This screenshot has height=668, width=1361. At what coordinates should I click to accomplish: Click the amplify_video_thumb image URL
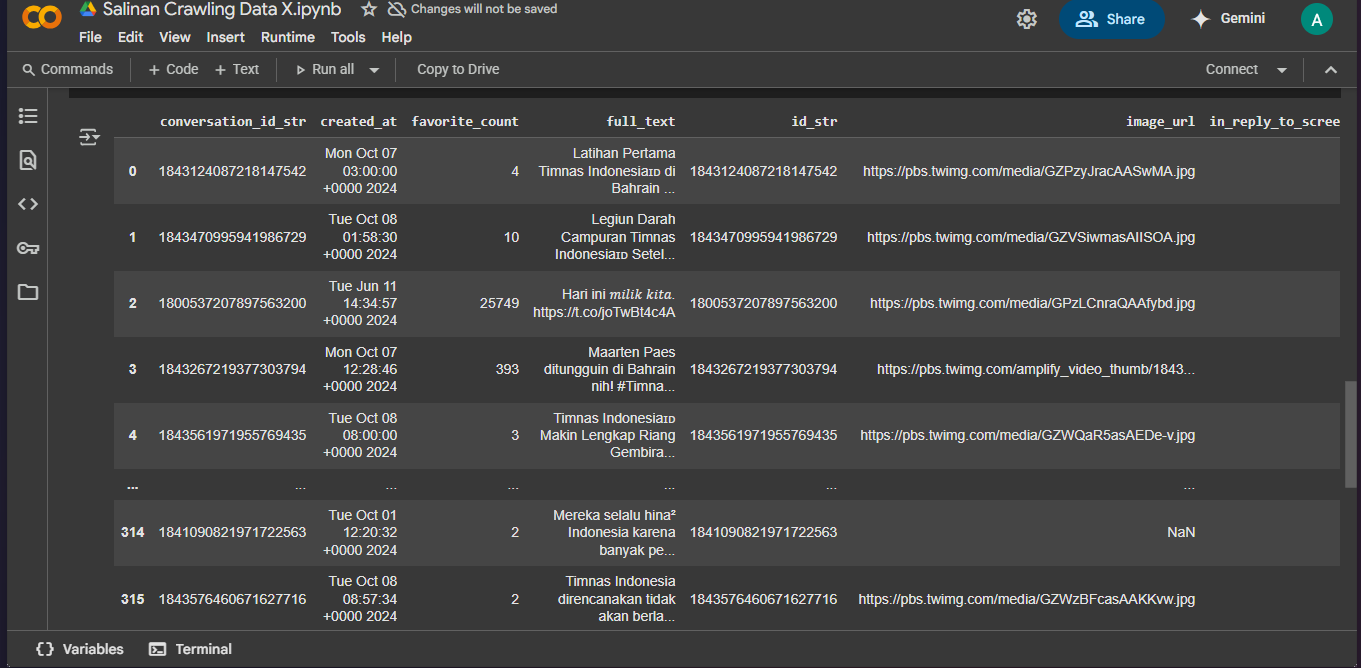coord(1036,369)
